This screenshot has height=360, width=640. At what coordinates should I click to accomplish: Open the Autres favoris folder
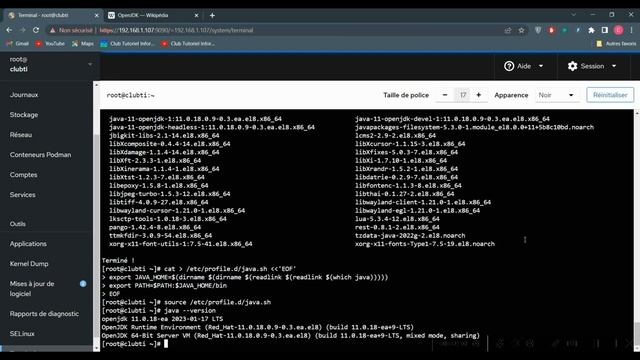pos(616,44)
